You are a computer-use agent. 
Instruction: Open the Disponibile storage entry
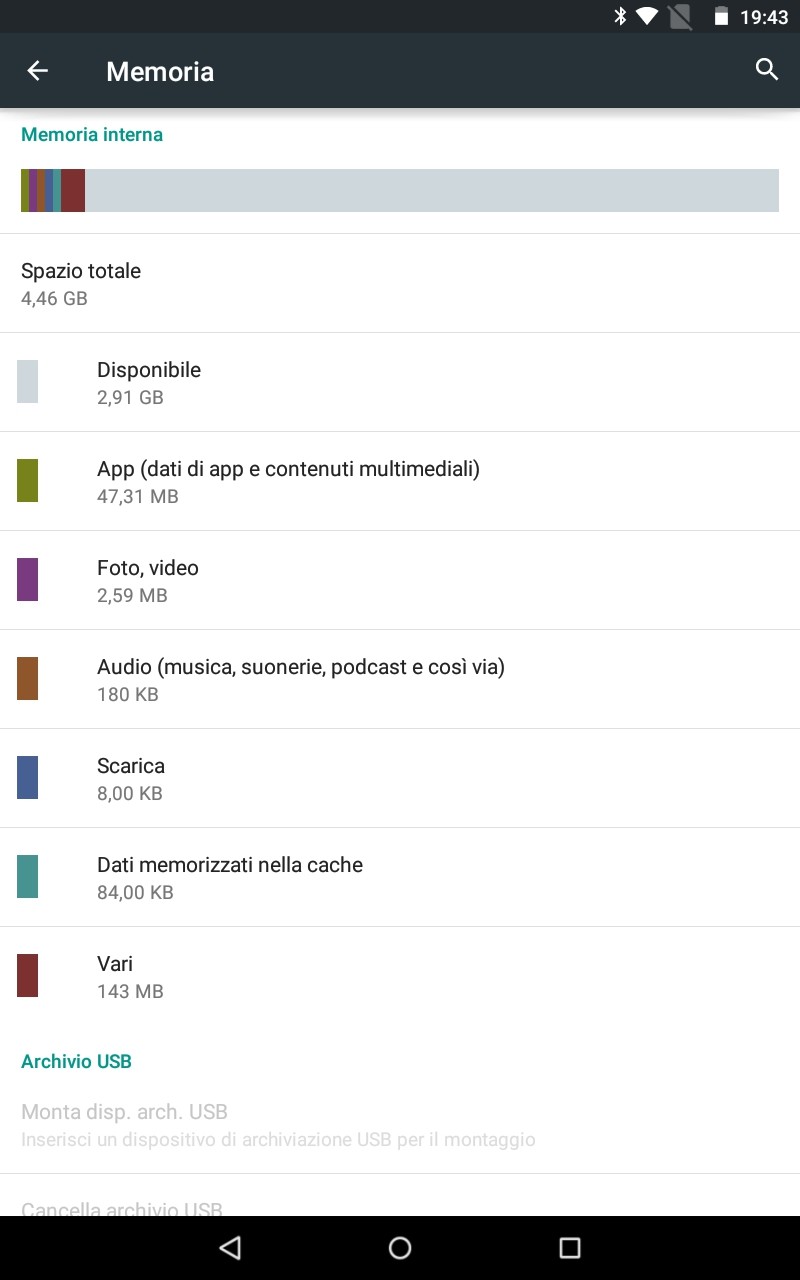point(400,382)
